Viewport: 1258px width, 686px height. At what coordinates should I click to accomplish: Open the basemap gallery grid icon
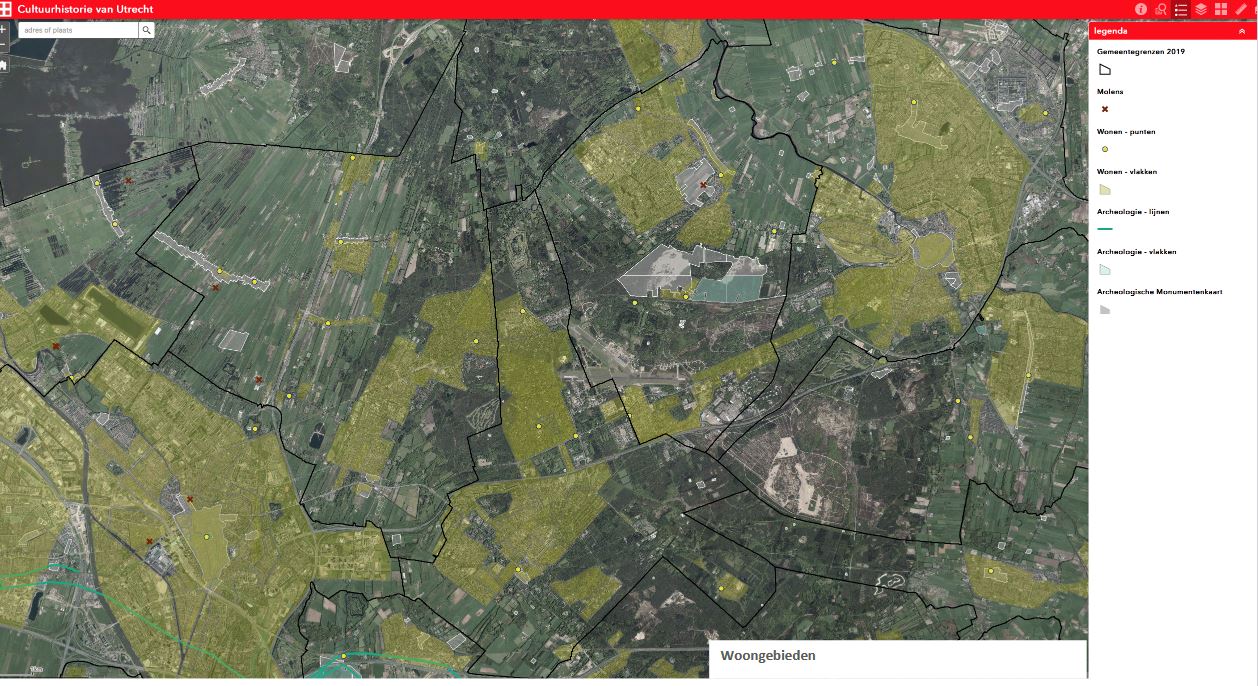click(x=1221, y=9)
